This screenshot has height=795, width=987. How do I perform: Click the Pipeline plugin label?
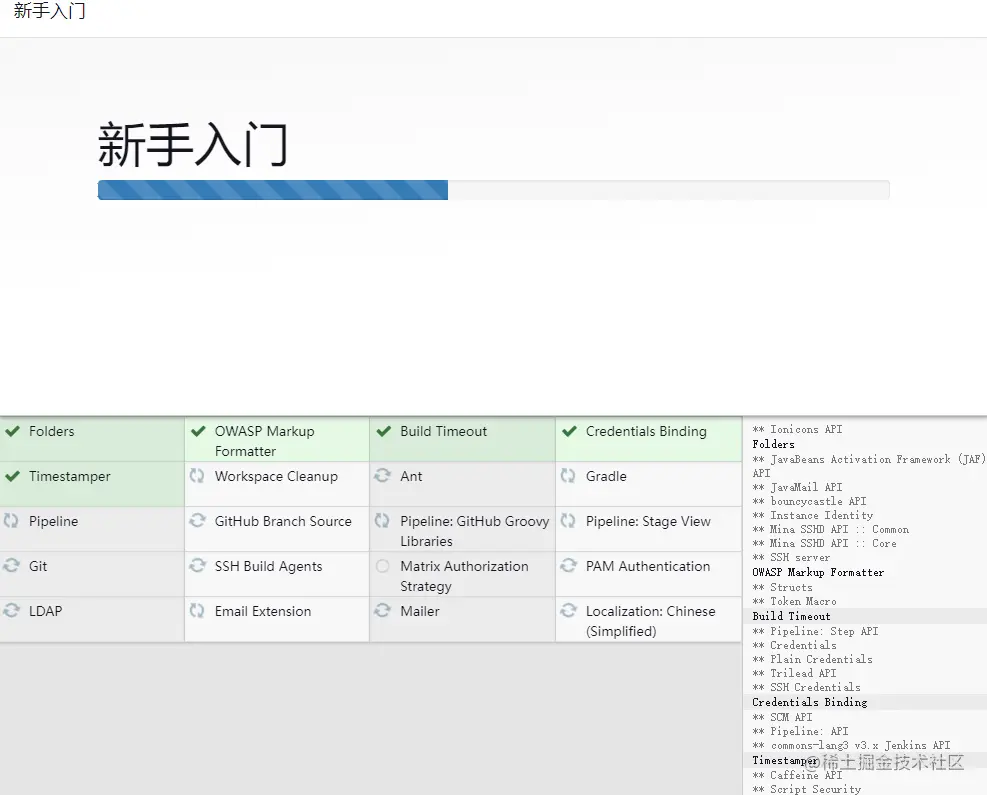[x=54, y=522]
